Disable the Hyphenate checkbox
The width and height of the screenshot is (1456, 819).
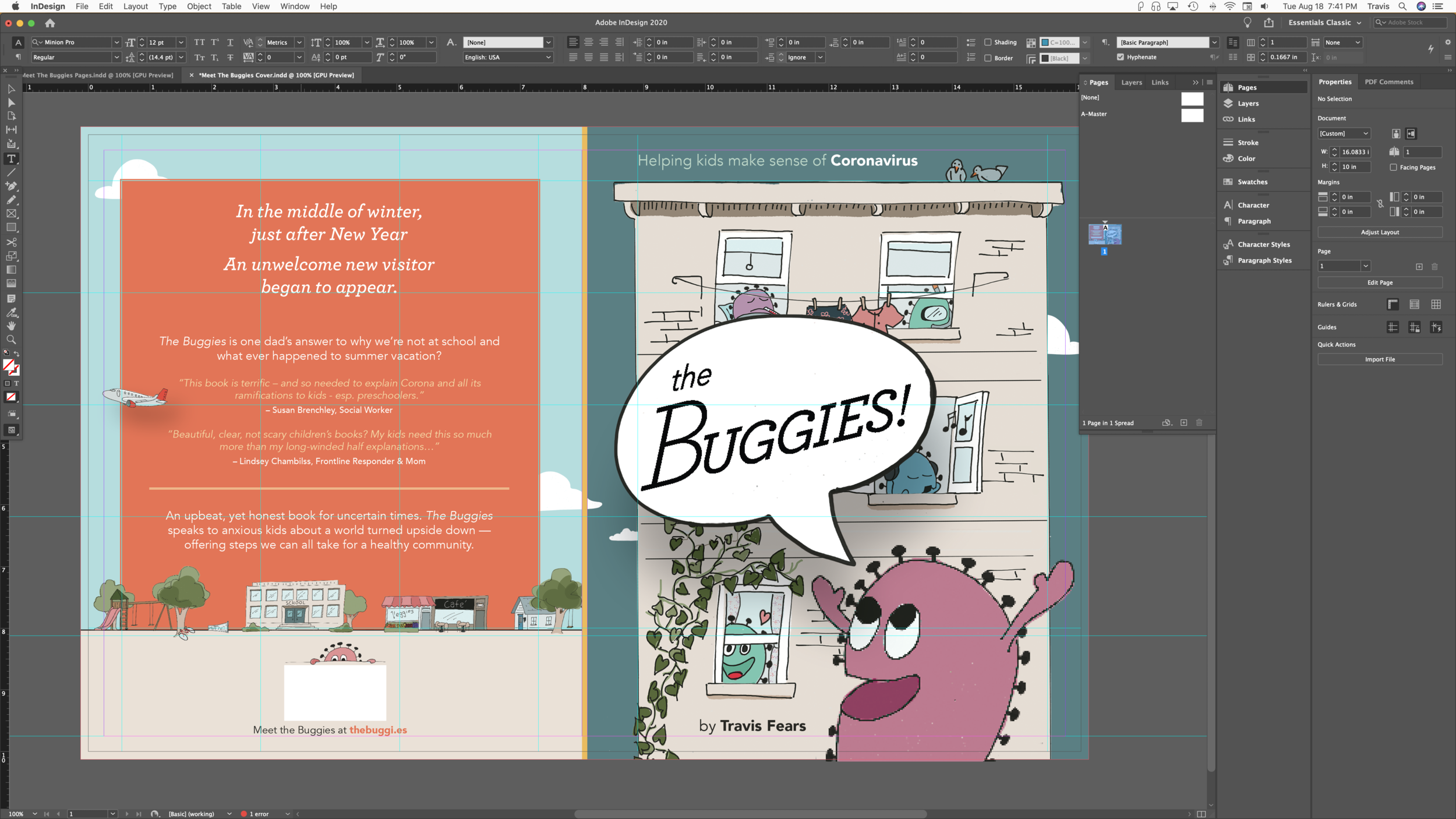(x=1121, y=57)
